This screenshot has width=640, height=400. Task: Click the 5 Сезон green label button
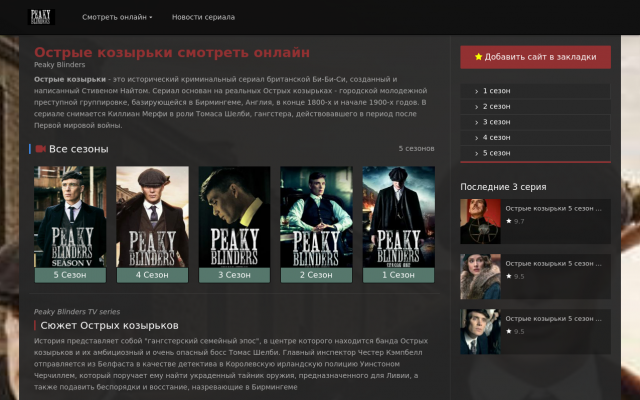(70, 275)
